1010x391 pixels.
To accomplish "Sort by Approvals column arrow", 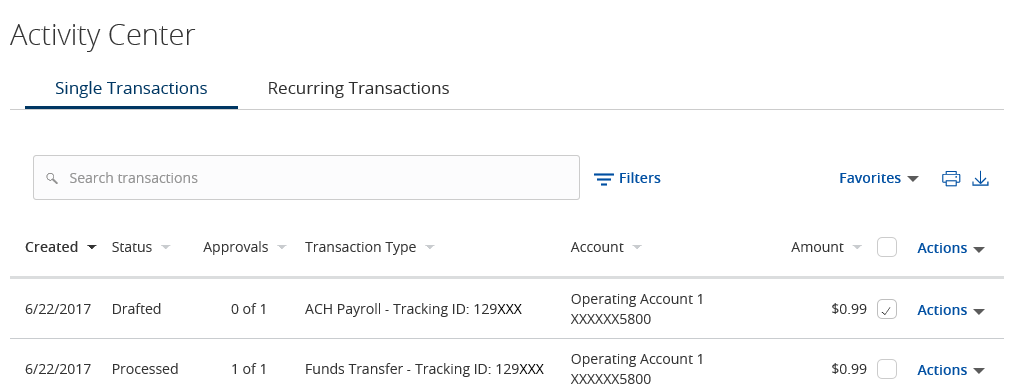I will pos(281,247).
